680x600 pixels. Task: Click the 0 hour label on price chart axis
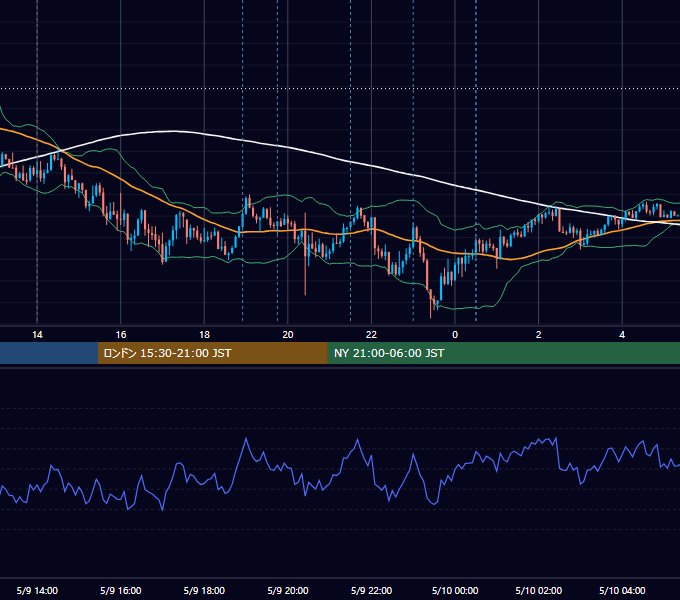point(455,334)
